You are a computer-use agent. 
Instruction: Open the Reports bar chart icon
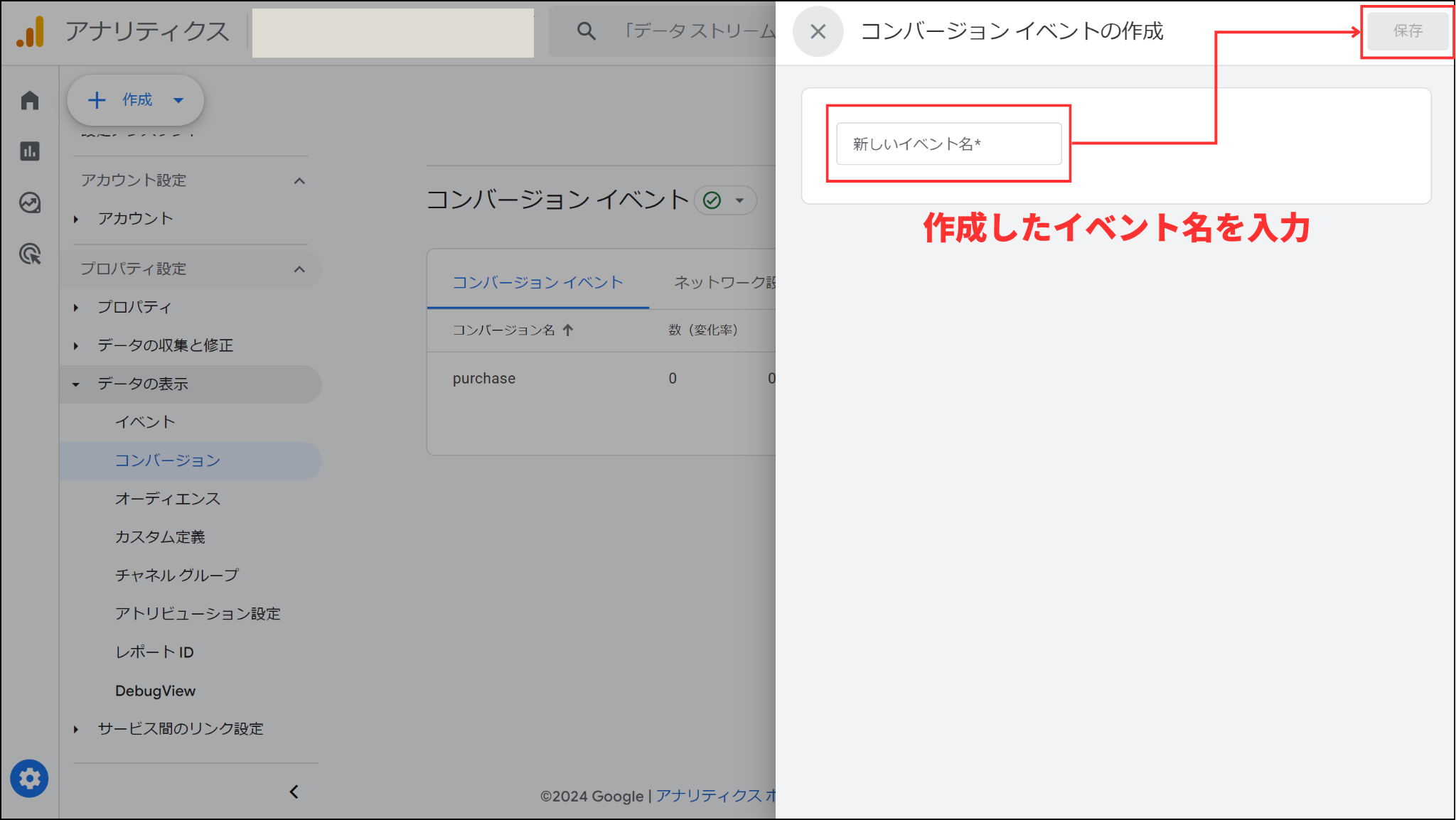[x=30, y=151]
